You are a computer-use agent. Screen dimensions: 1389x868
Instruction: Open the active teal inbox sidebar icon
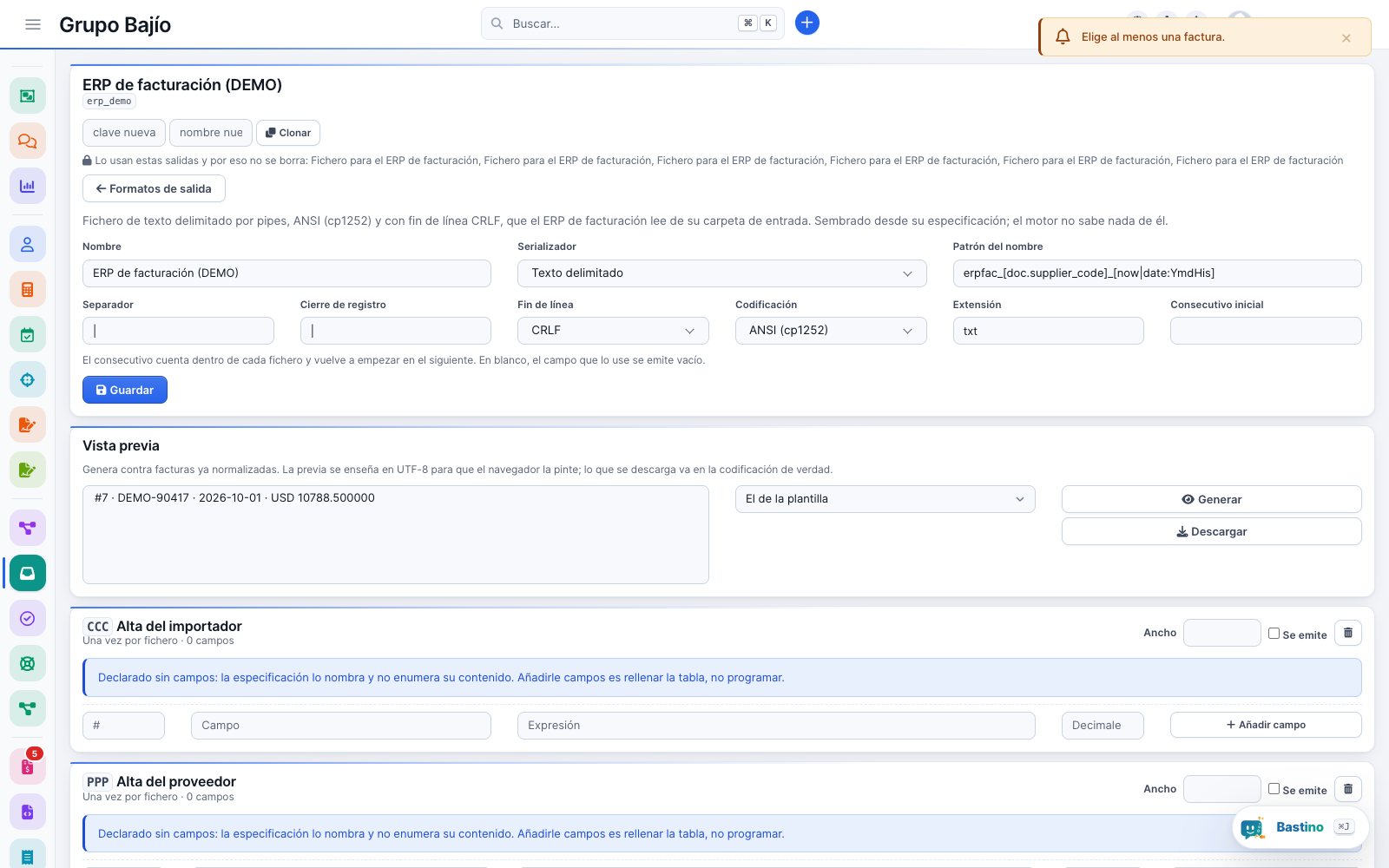28,573
